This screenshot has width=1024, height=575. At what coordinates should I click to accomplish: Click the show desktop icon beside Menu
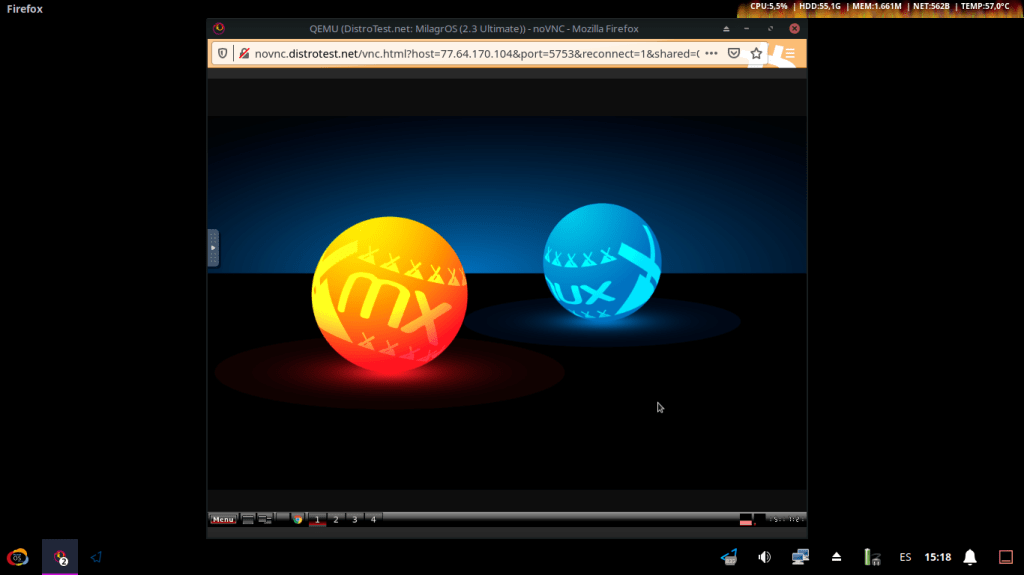[248, 519]
